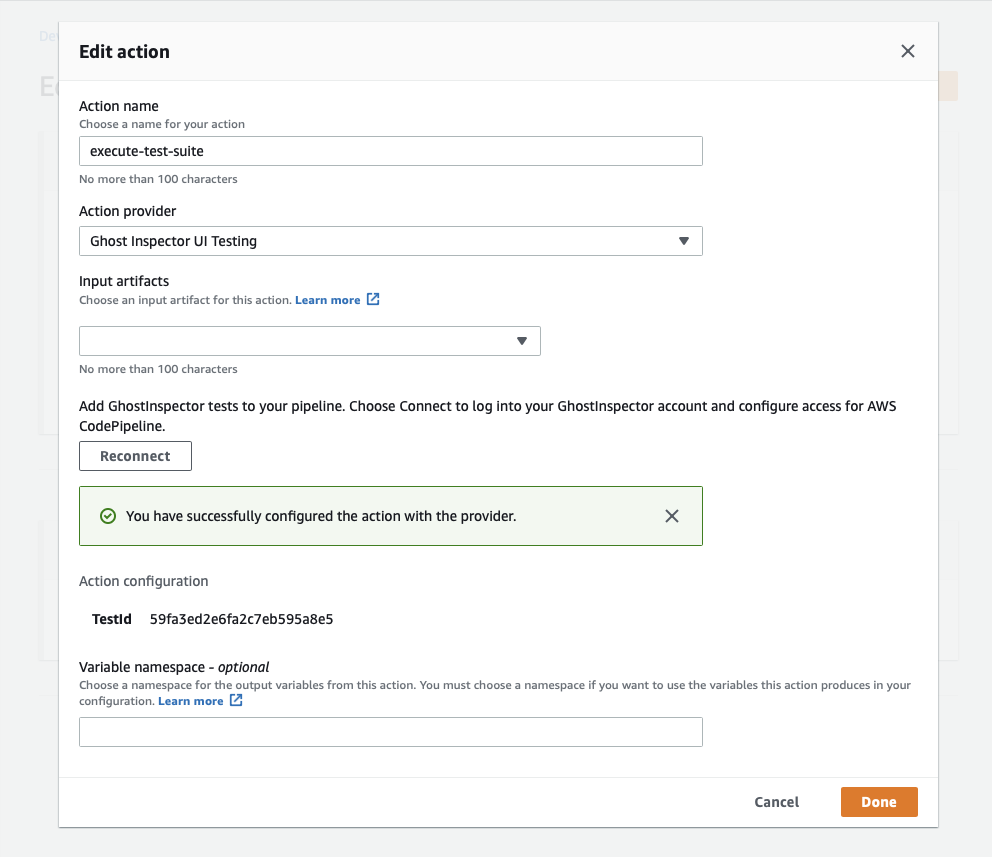Click the Action configuration heading
Screen dimensions: 992x857
click(143, 581)
